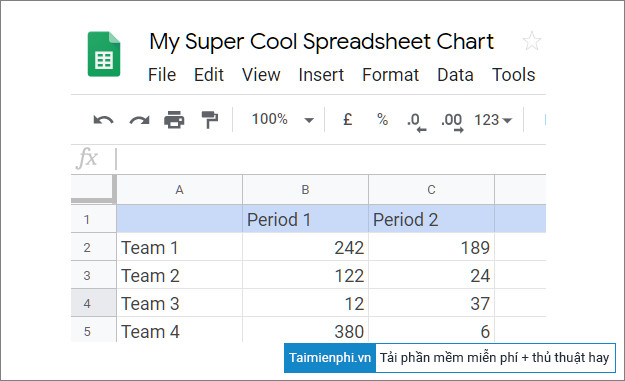Image resolution: width=625 pixels, height=381 pixels.
Task: Click the Period 2 cell
Action: 431,219
